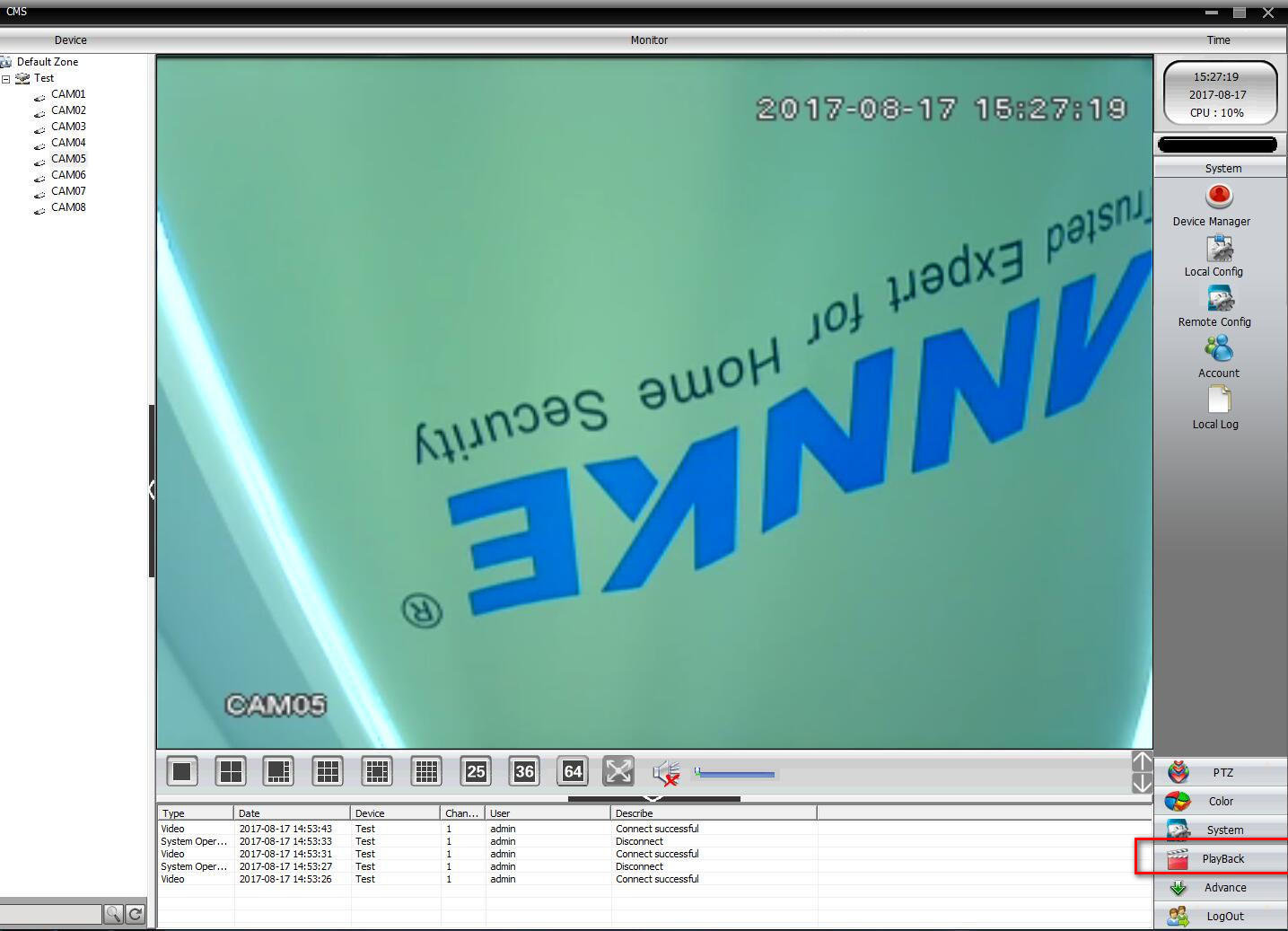Click the CAM05 live video view

pyautogui.click(x=654, y=401)
